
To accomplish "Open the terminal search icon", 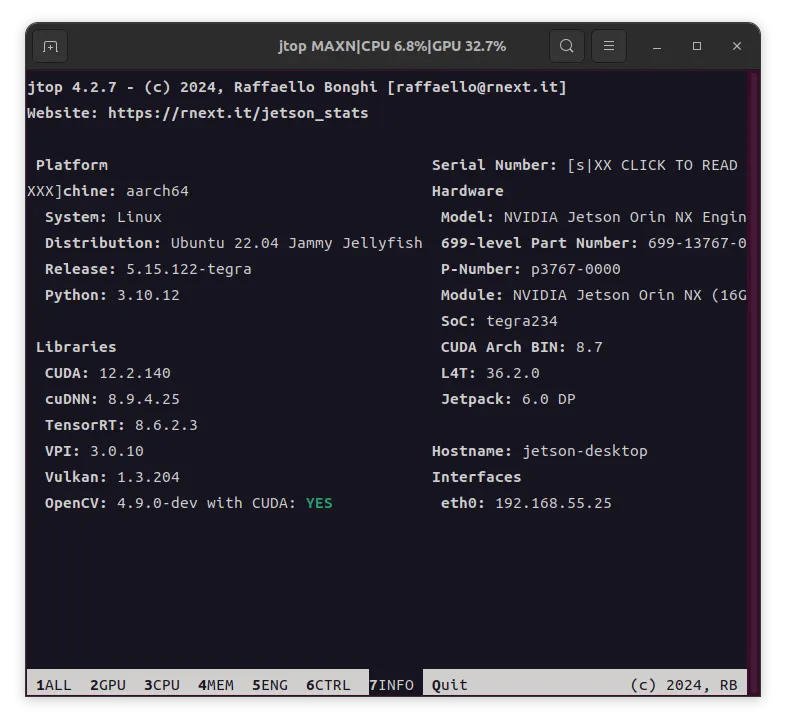I will pos(566,46).
